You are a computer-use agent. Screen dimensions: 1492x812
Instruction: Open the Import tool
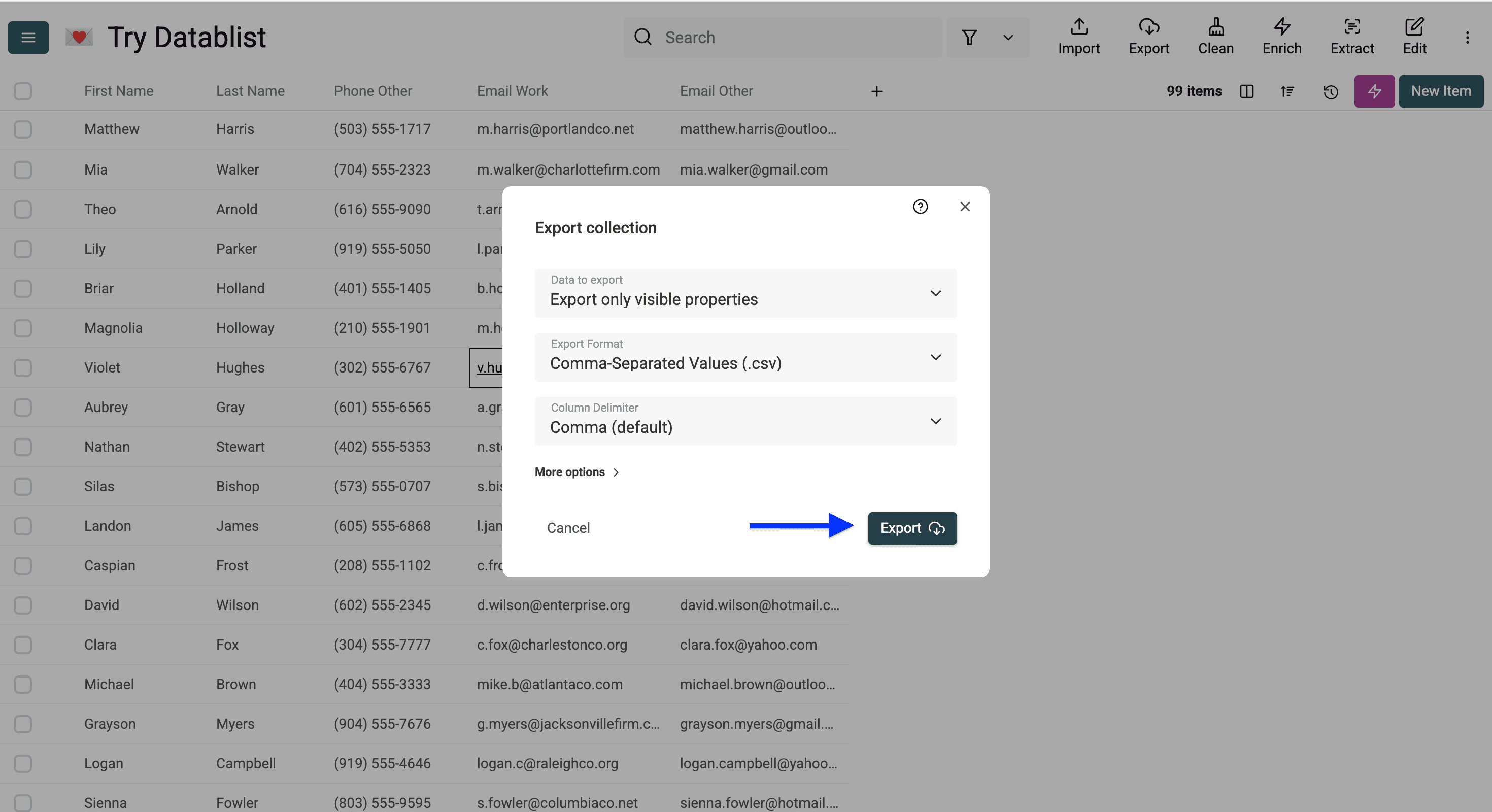[1078, 37]
